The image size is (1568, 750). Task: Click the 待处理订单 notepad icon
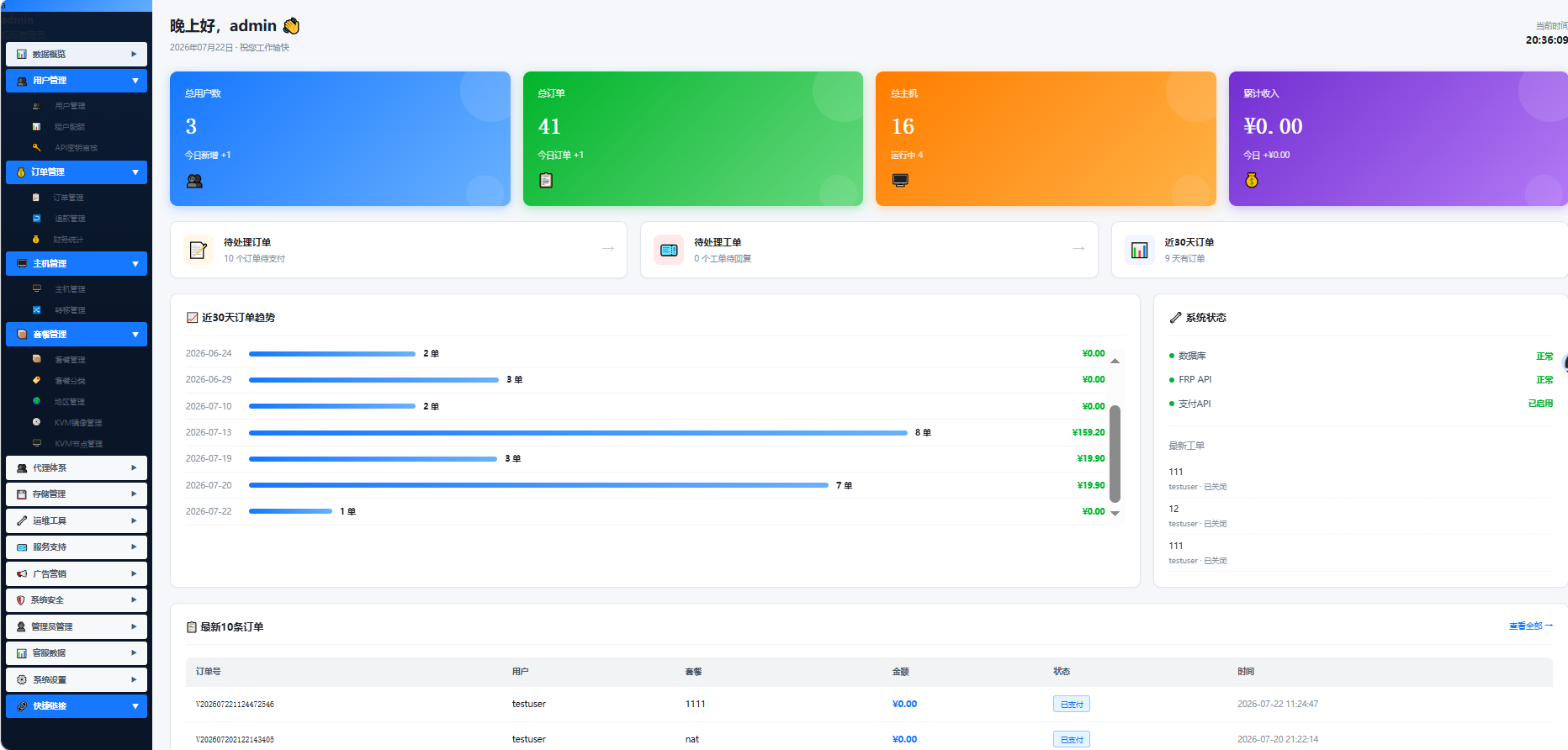click(x=199, y=250)
